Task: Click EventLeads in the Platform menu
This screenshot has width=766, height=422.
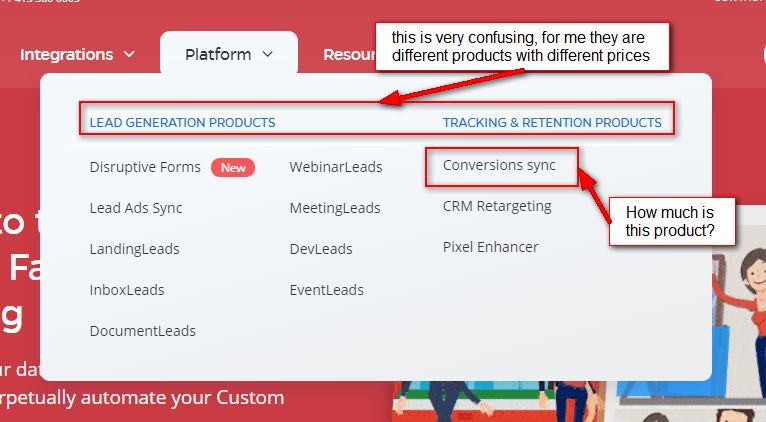Action: coord(327,290)
